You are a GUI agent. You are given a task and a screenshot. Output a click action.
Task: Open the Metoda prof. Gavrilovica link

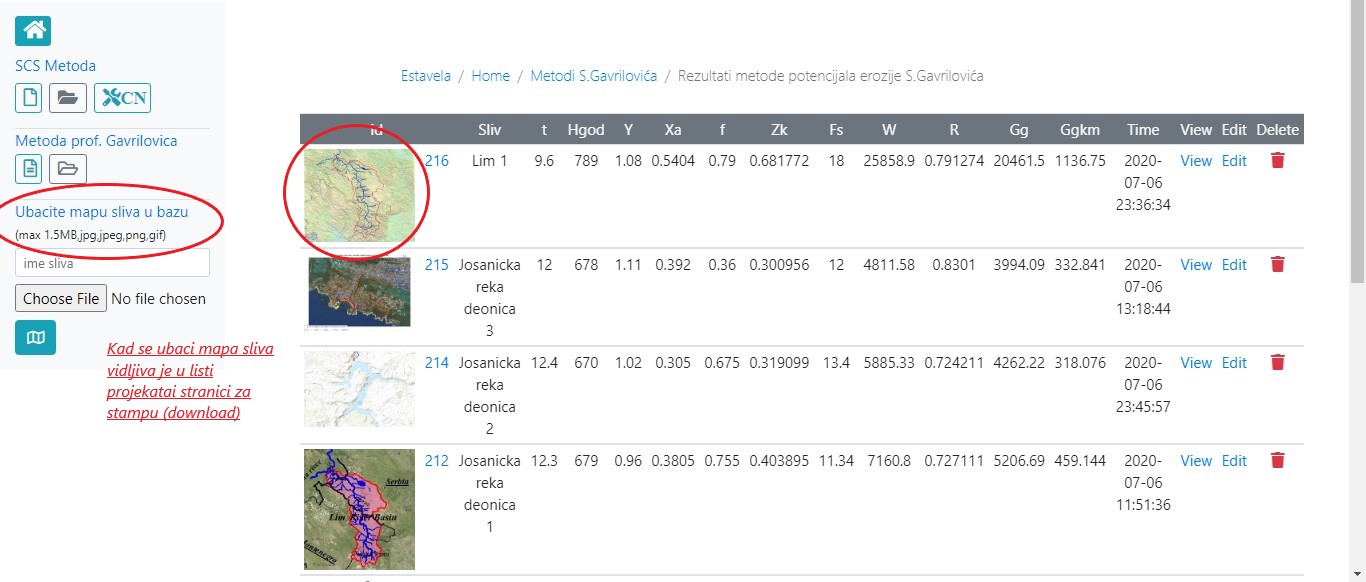[x=96, y=141]
